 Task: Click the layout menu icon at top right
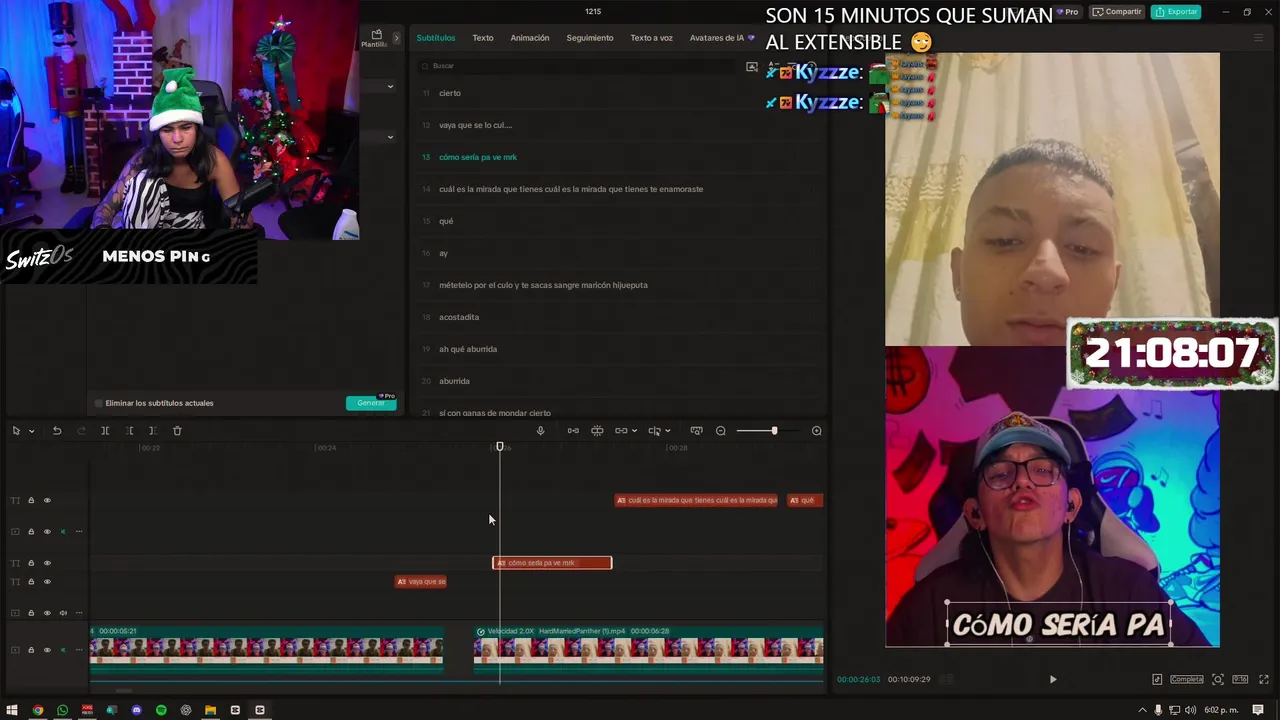click(x=1259, y=38)
